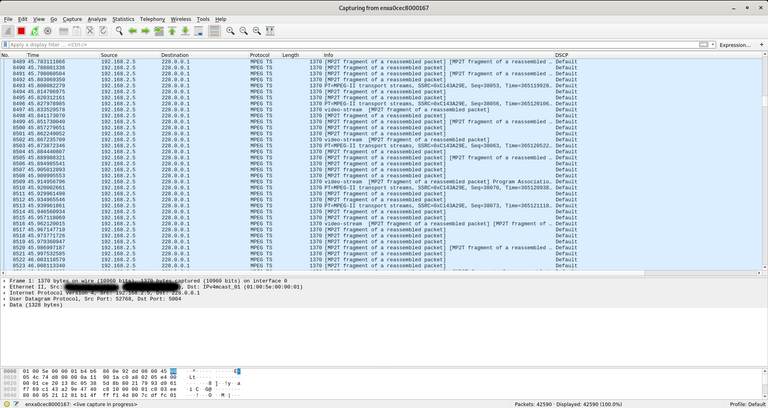This screenshot has height=408, width=768.
Task: Jump to the first packet
Action: coord(172,31)
